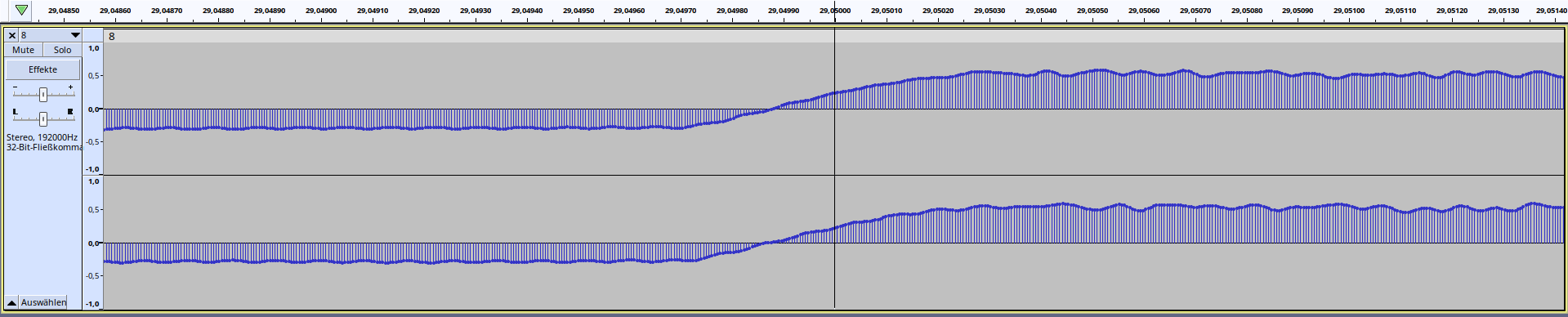Click the 29,04870 label on the timeline

pyautogui.click(x=167, y=11)
